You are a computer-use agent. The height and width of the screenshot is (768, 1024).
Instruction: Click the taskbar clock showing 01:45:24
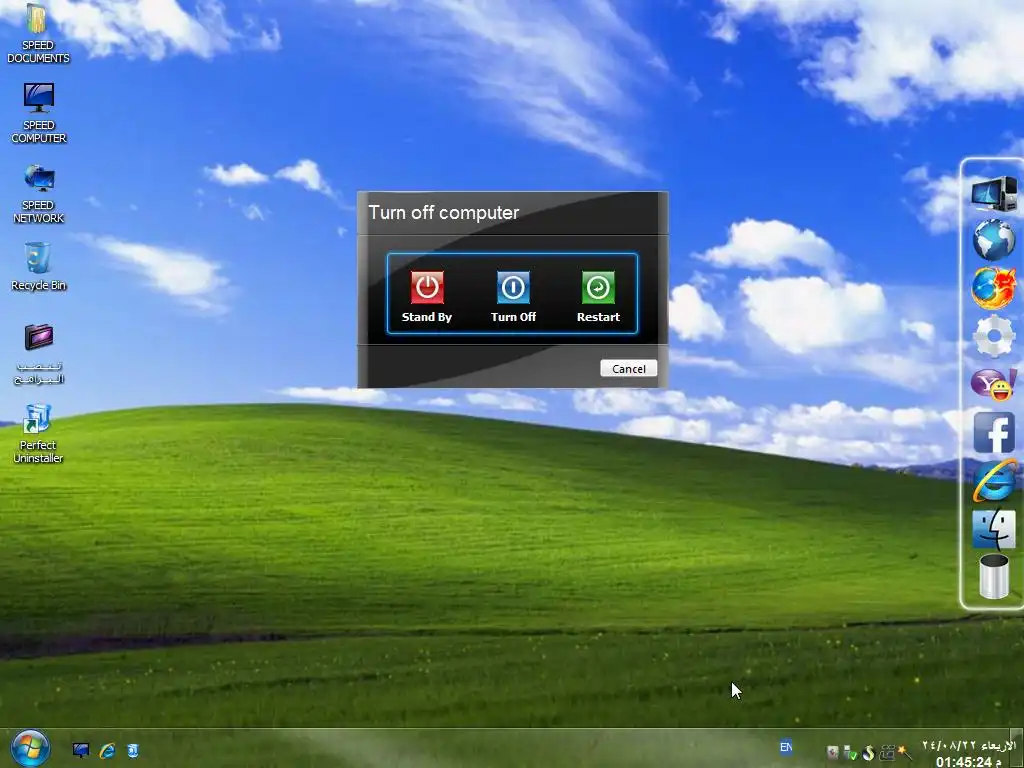click(x=969, y=761)
